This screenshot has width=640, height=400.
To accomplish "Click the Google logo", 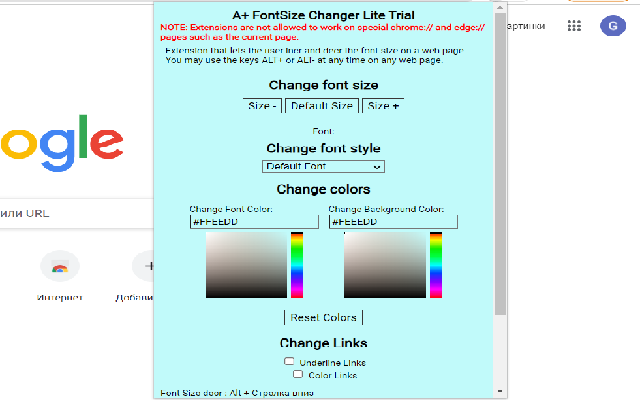I will coord(62,143).
